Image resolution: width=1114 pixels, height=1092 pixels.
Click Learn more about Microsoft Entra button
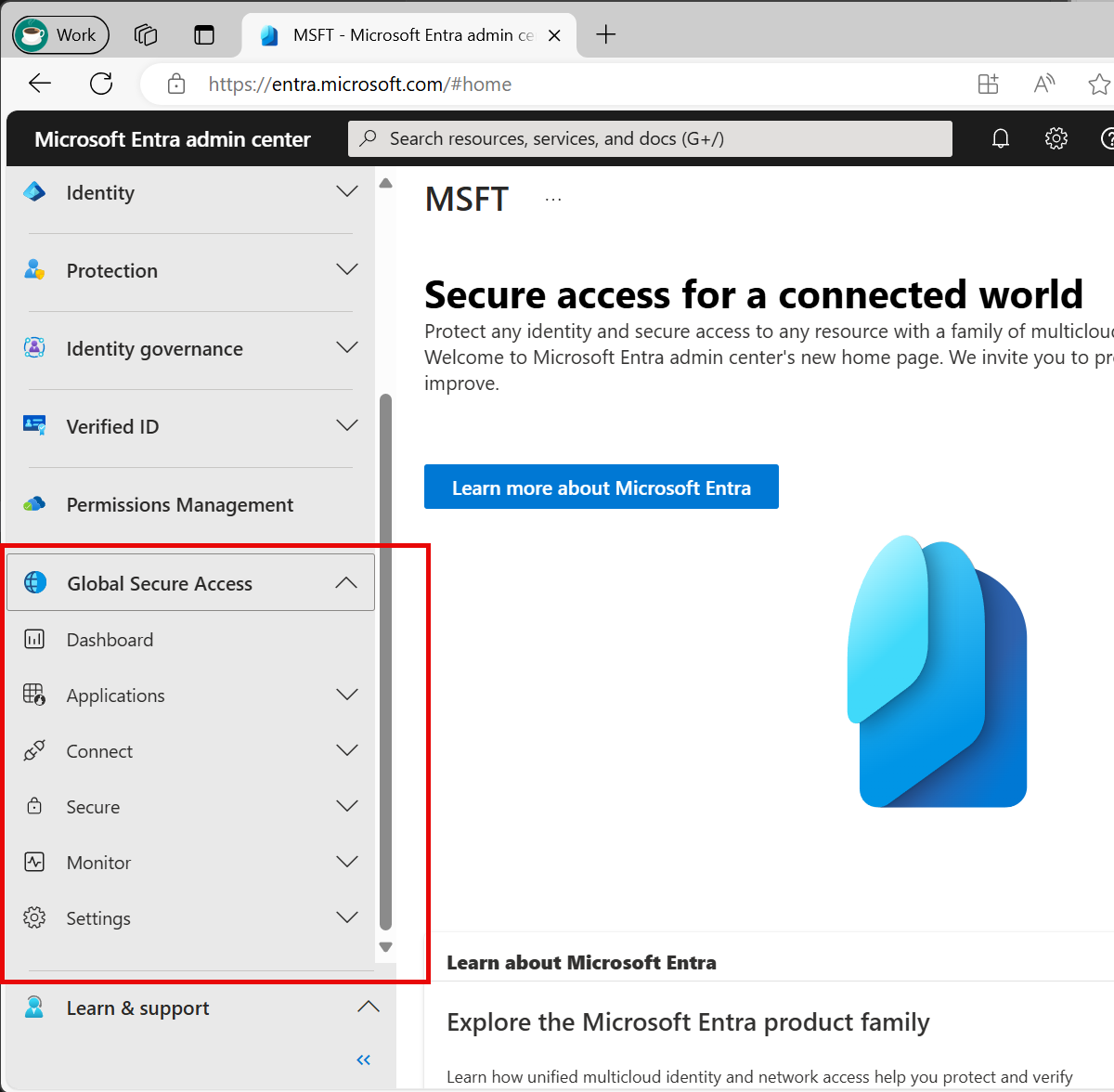click(x=602, y=487)
